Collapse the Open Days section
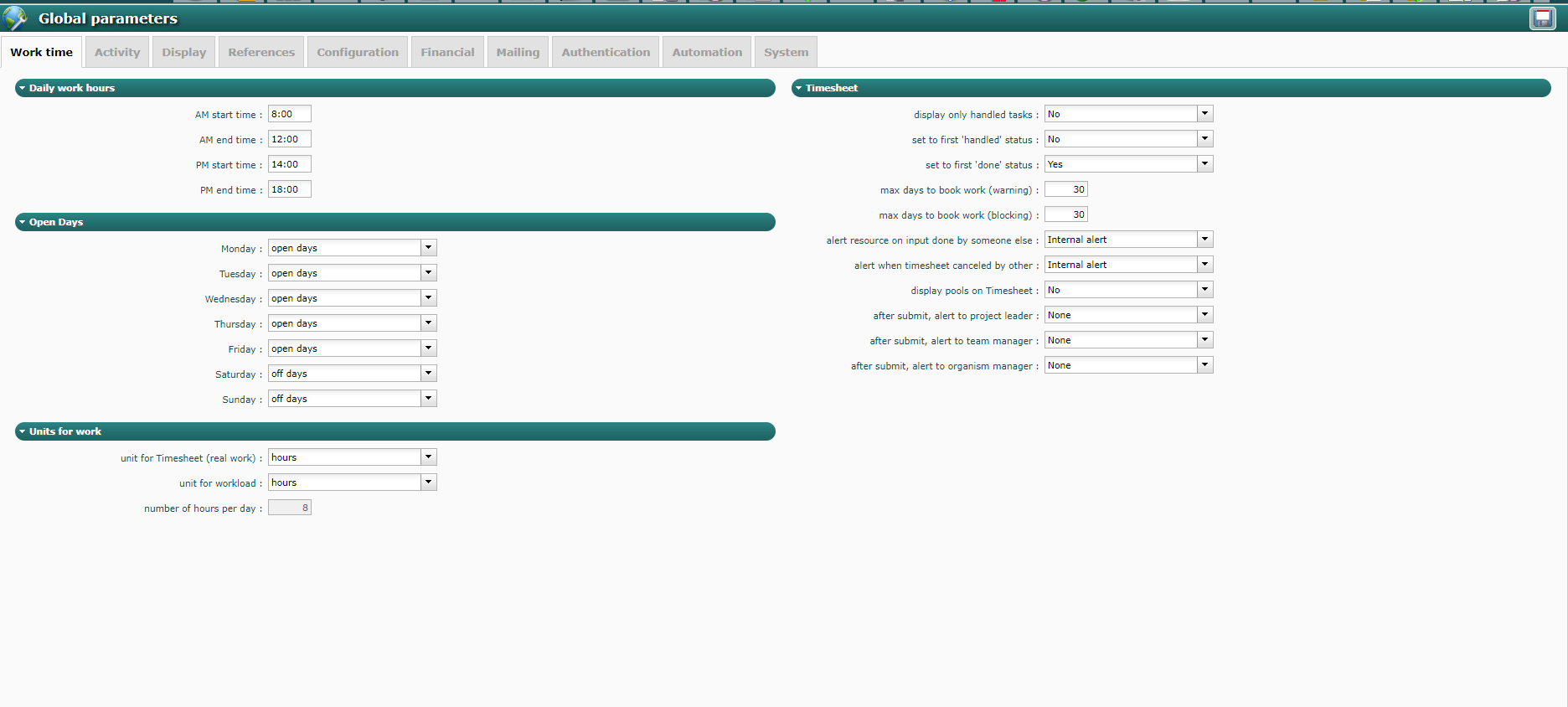The width and height of the screenshot is (1568, 707). coord(23,222)
